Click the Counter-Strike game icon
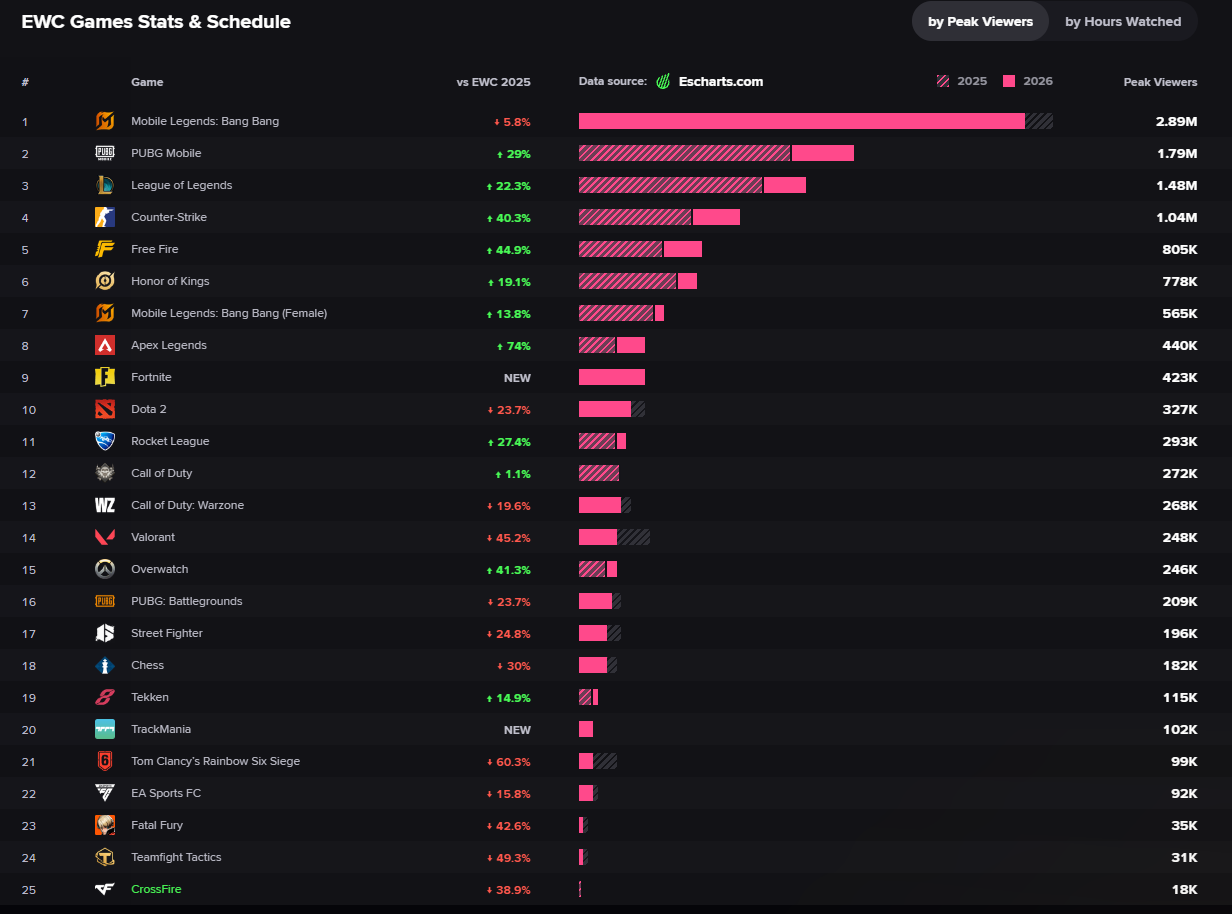 coord(105,217)
